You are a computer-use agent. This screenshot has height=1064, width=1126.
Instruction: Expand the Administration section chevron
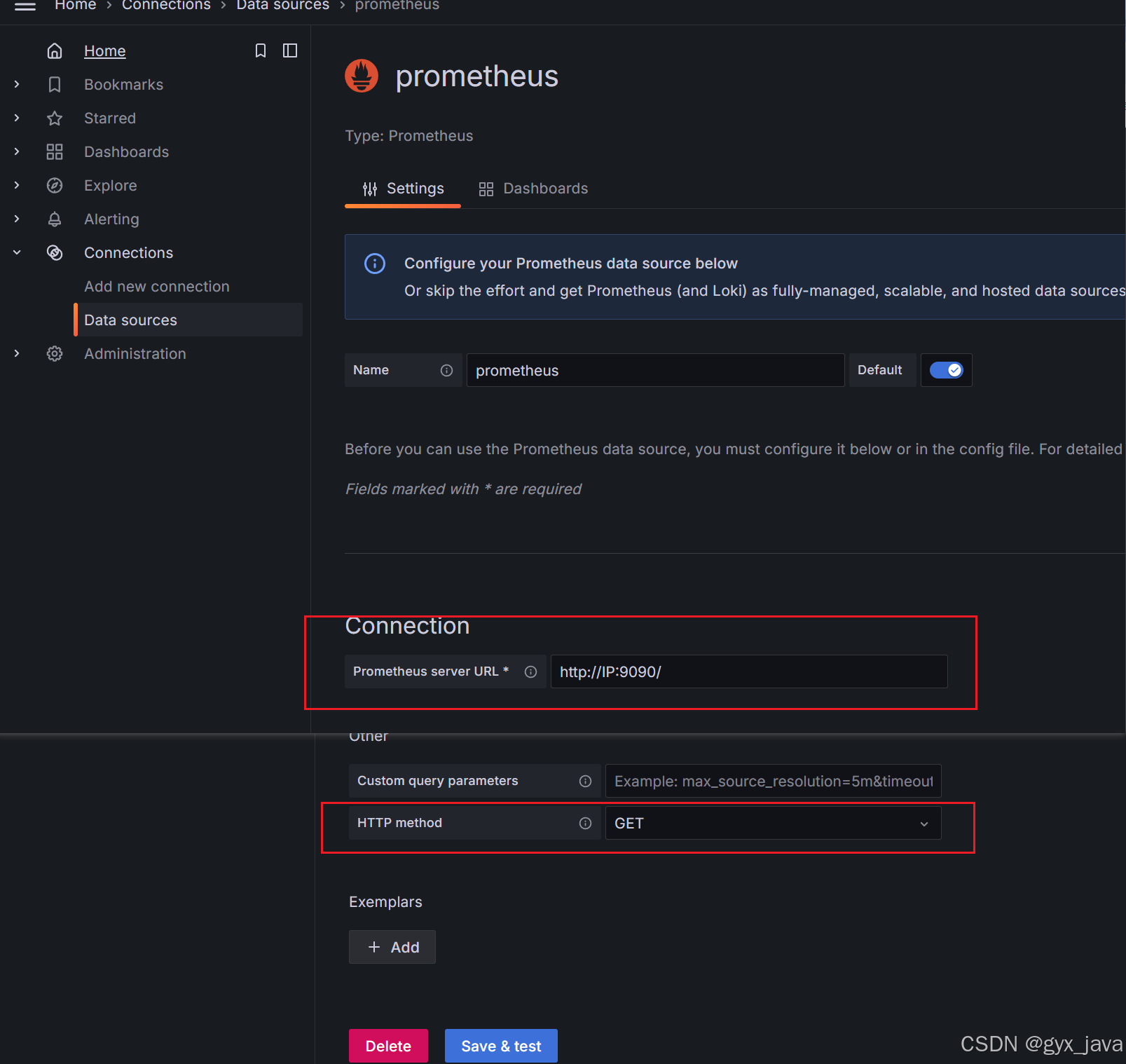coord(17,354)
